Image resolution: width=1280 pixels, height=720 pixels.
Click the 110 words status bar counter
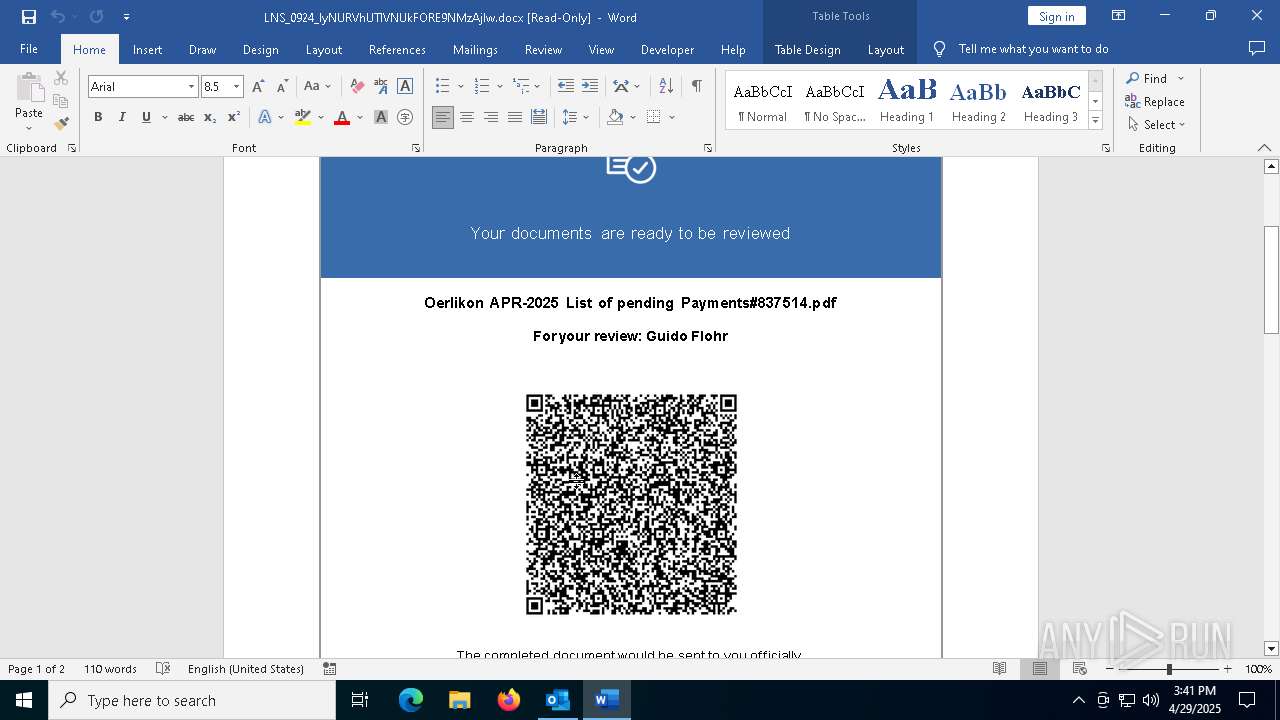pyautogui.click(x=110, y=669)
